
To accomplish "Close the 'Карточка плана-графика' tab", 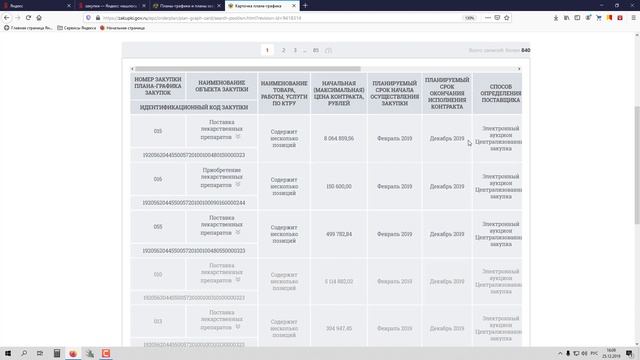I will point(294,6).
